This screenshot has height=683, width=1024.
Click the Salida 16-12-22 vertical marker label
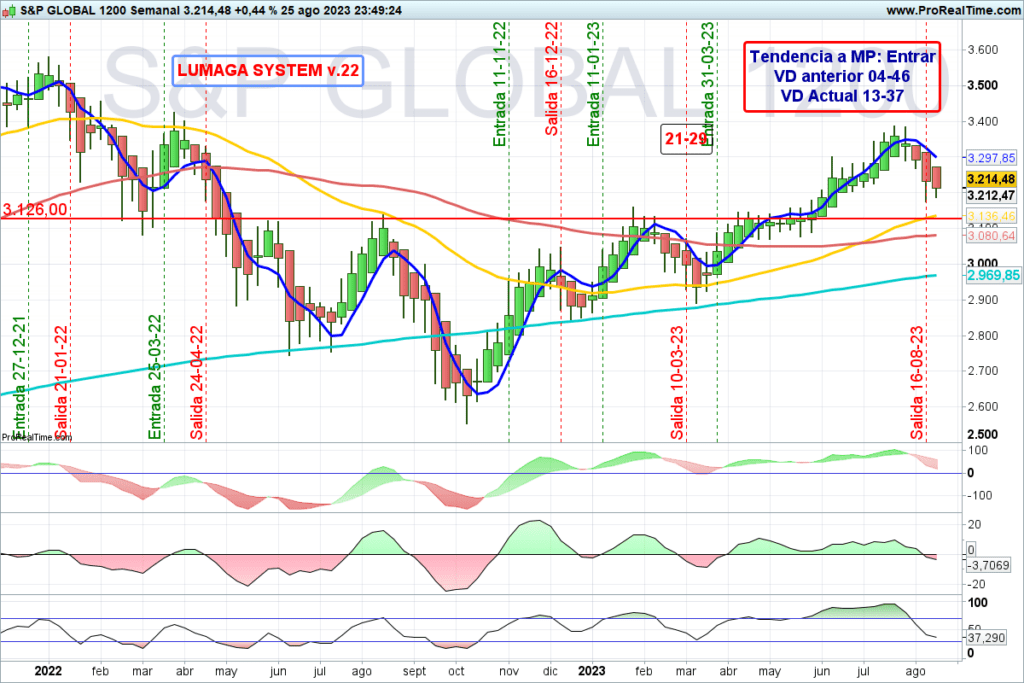pyautogui.click(x=552, y=78)
